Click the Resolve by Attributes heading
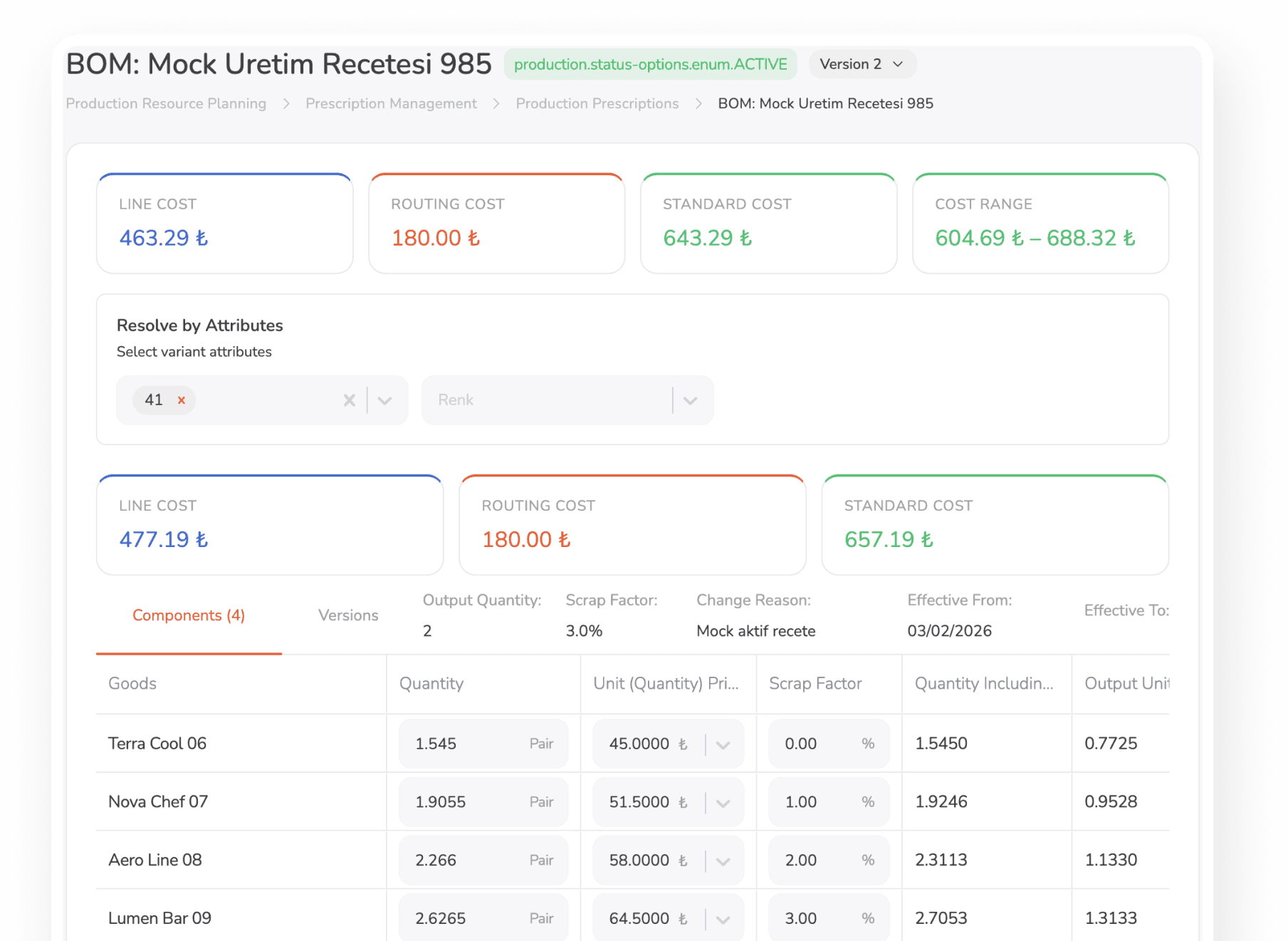The image size is (1288, 941). point(200,326)
